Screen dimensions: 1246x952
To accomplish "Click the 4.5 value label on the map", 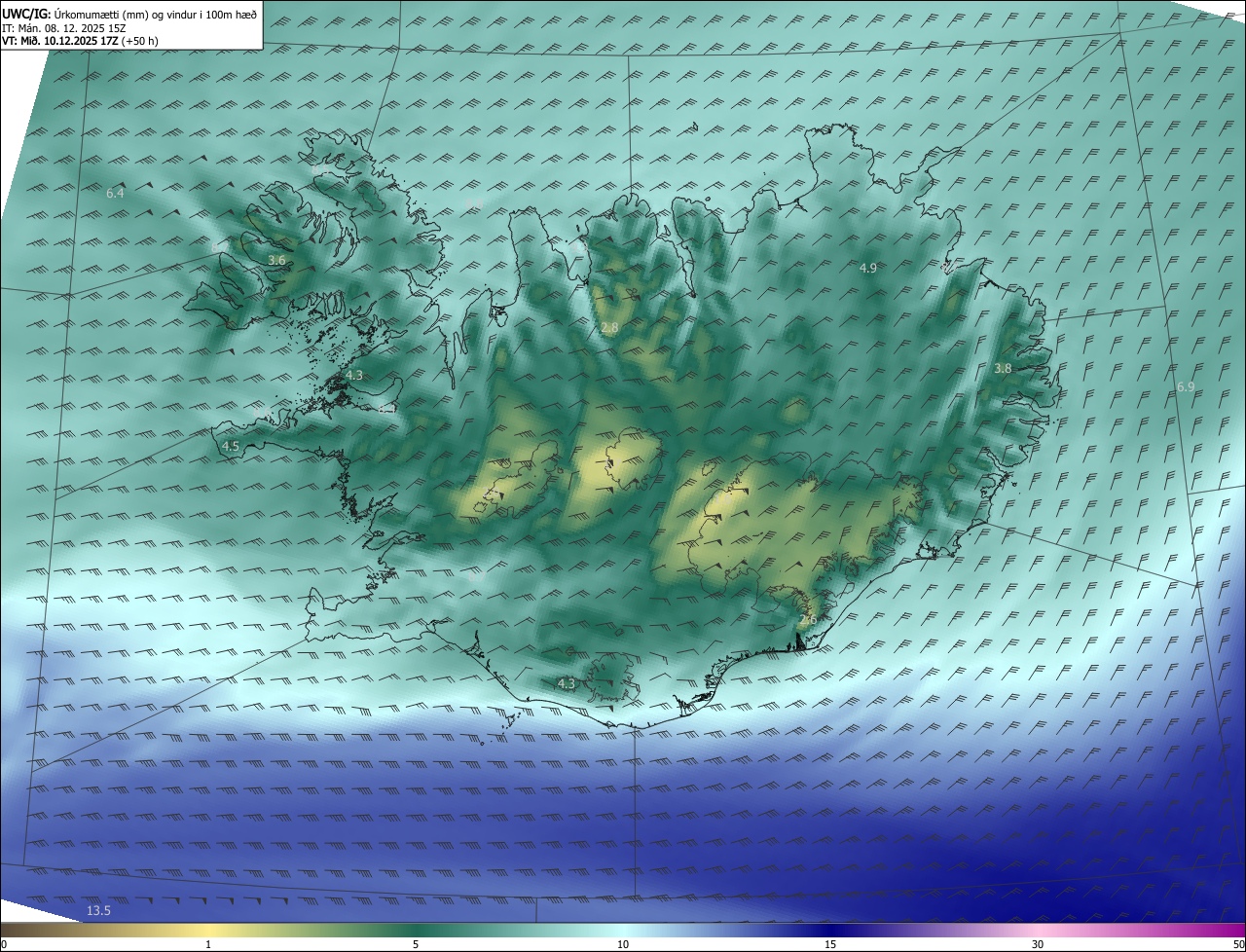I will [231, 446].
